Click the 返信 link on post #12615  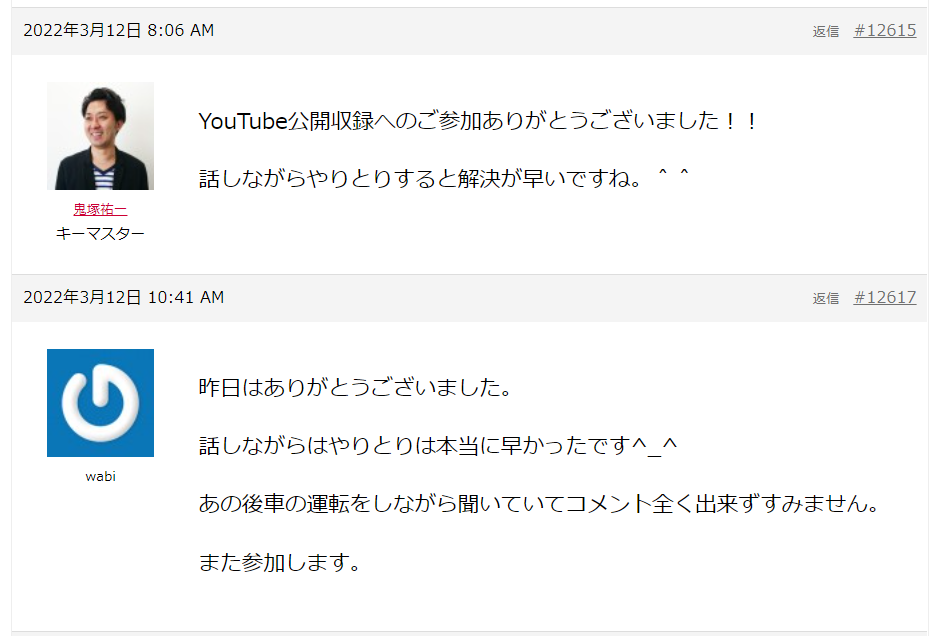[x=825, y=31]
